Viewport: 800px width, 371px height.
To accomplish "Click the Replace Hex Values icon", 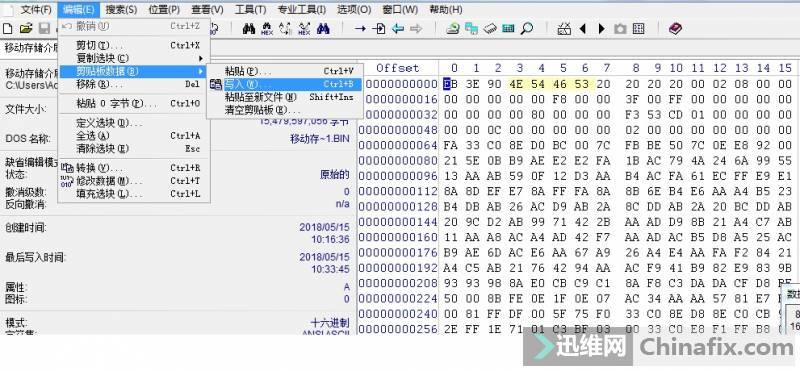I will pos(304,29).
